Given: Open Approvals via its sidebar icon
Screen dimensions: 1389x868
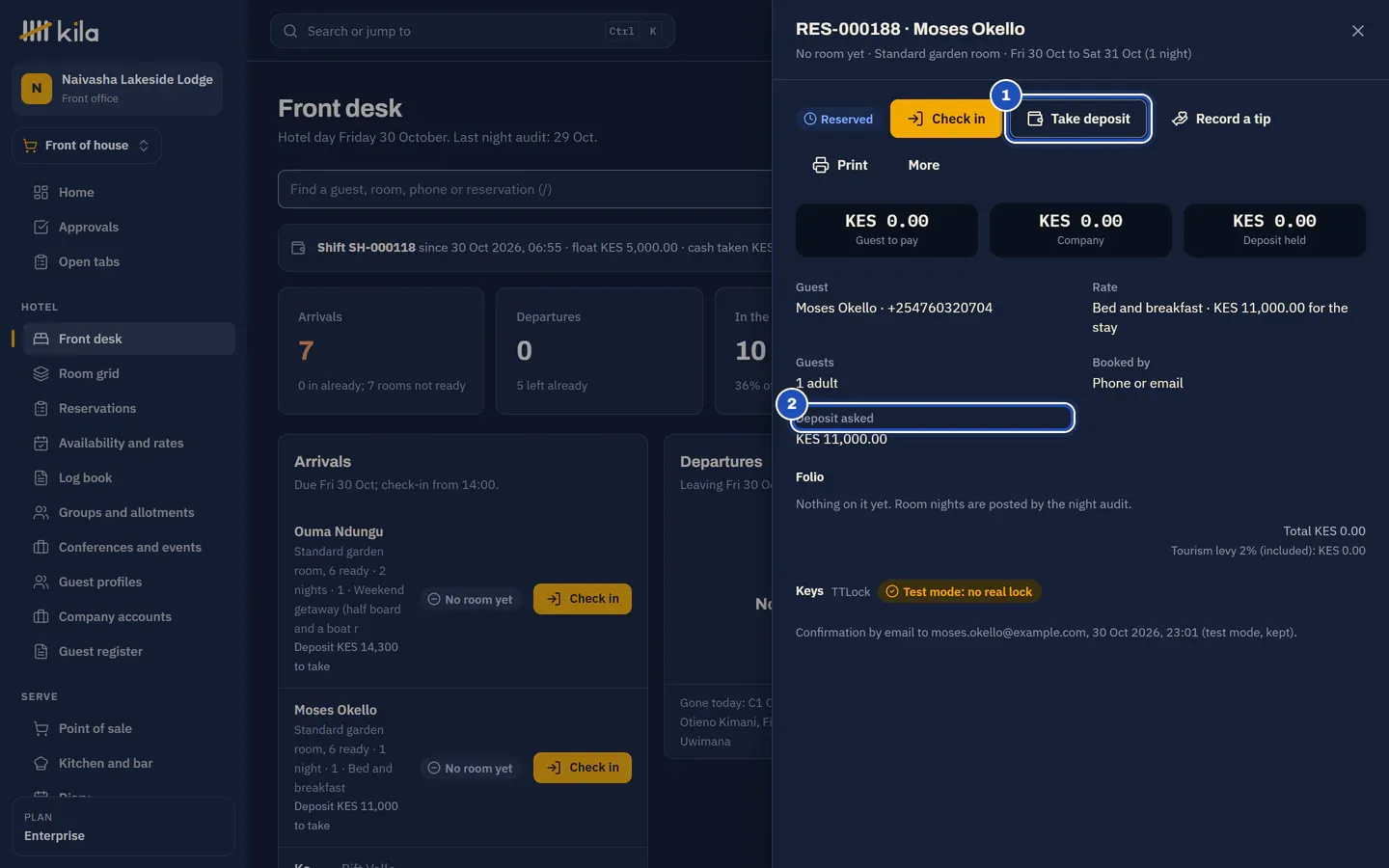Looking at the screenshot, I should (41, 227).
